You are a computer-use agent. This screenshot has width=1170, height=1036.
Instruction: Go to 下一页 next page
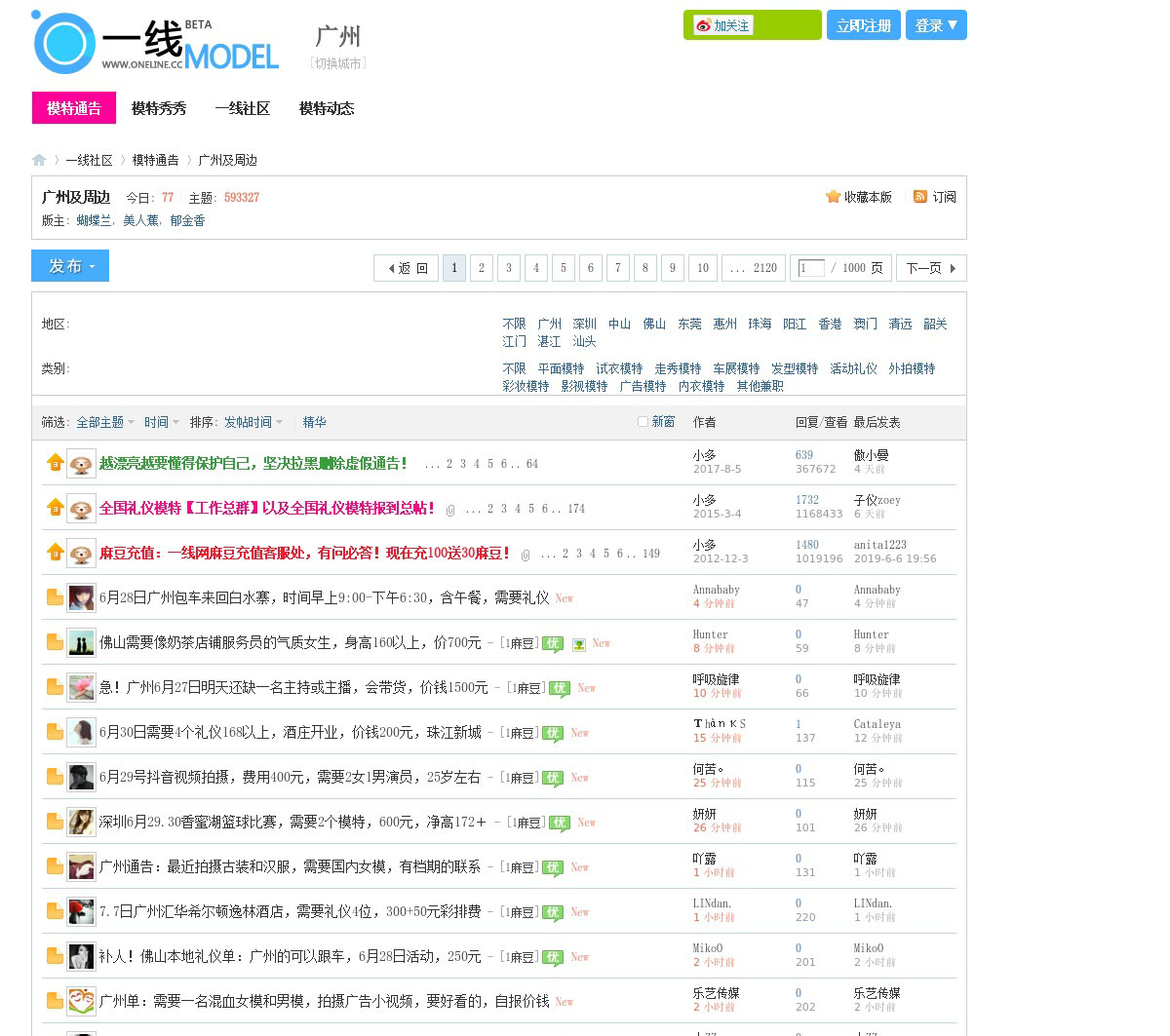point(930,268)
